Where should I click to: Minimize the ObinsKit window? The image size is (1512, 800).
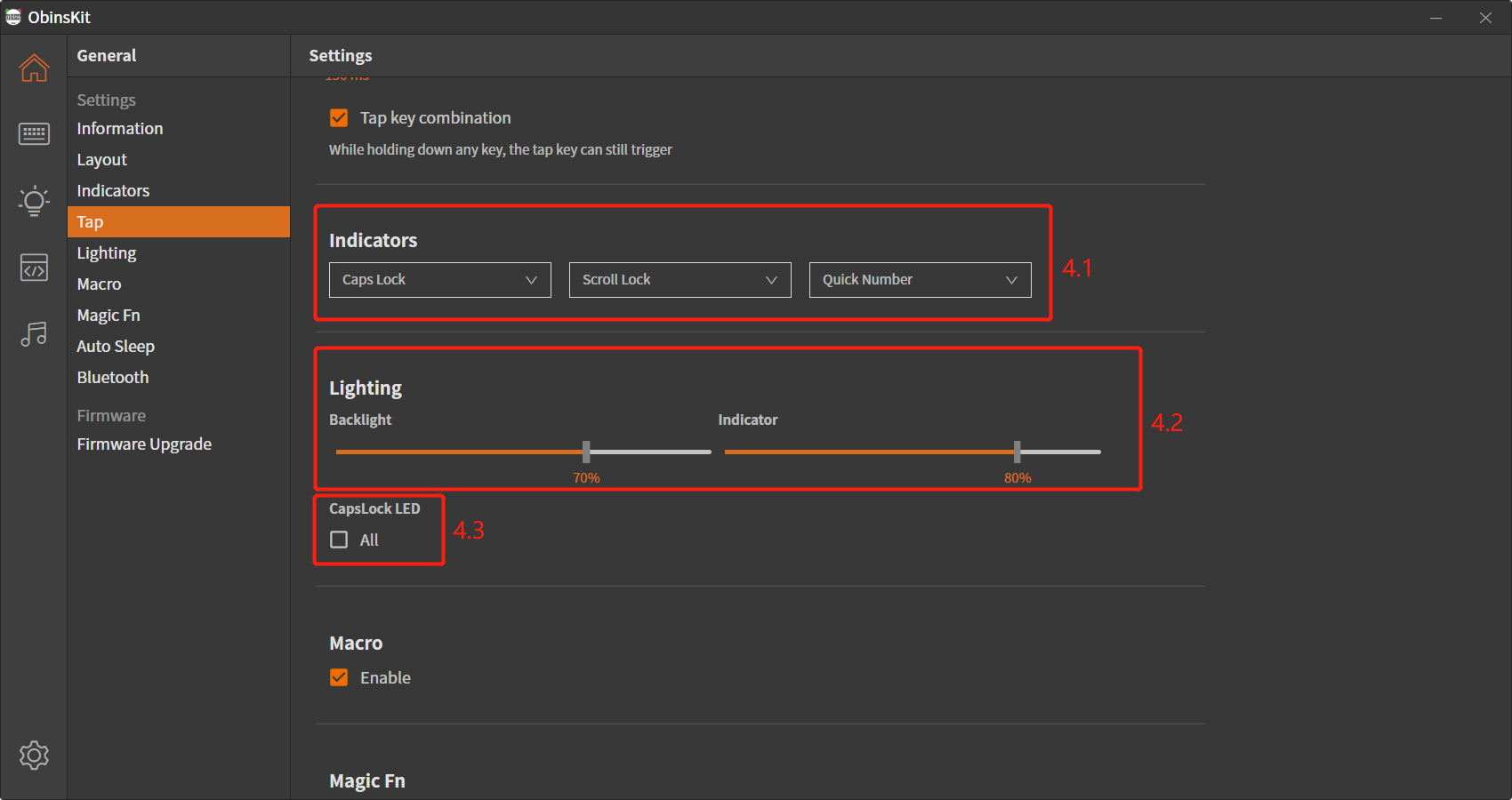1436,18
